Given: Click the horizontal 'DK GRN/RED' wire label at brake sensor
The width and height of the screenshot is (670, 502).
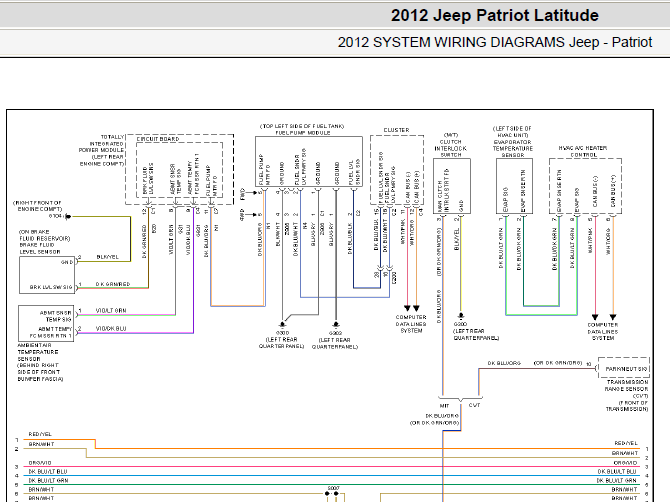Looking at the screenshot, I should pyautogui.click(x=113, y=284).
